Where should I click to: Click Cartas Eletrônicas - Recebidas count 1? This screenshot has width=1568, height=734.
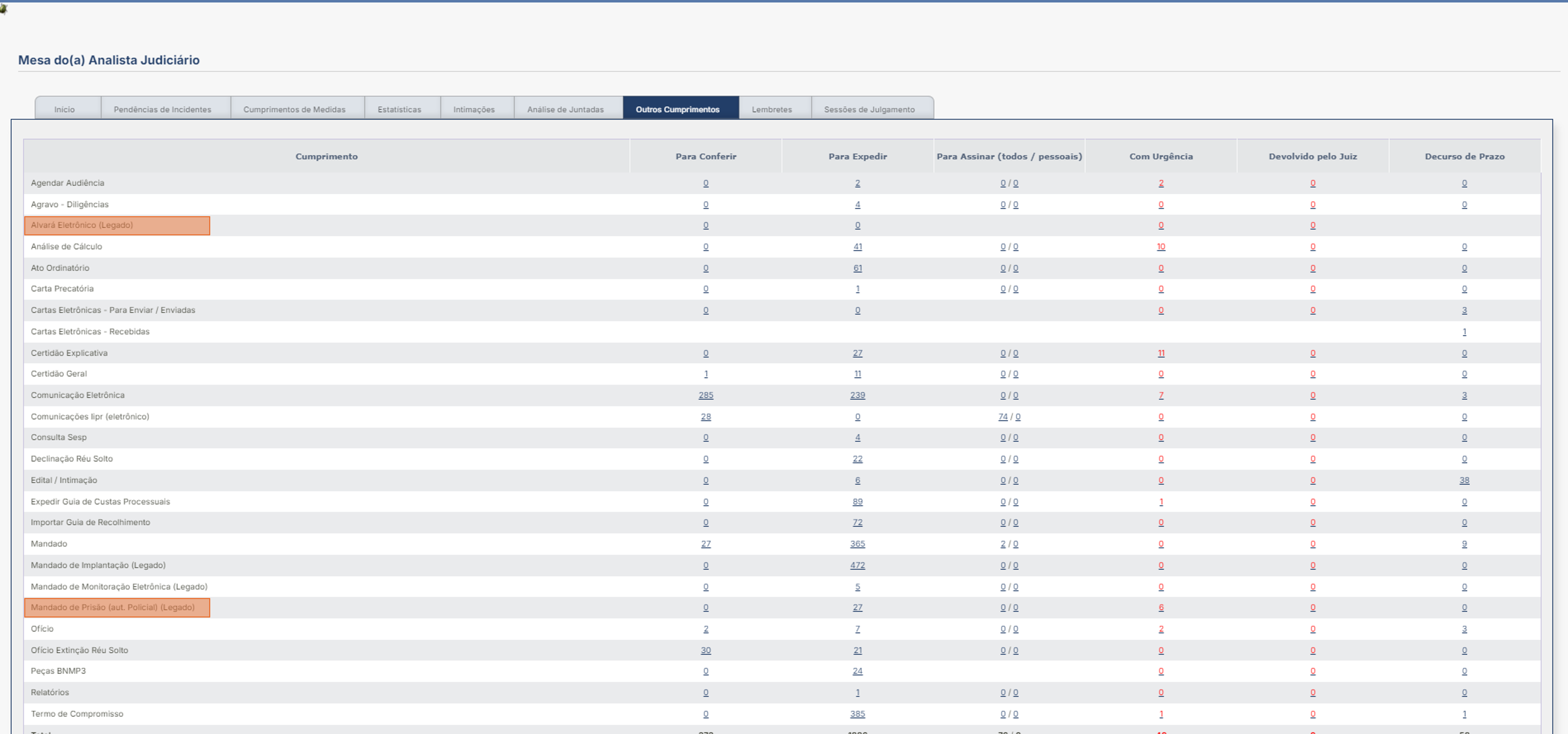[x=1465, y=332]
